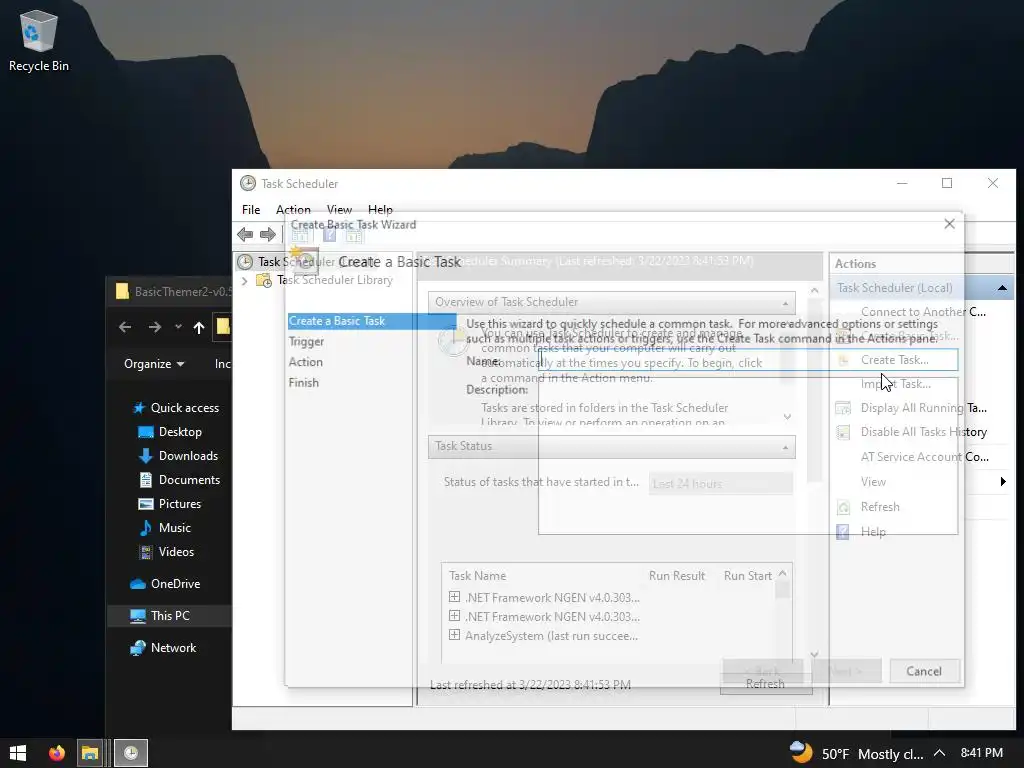Screen dimensions: 1024x768
Task: Select the Task Scheduler Library folder icon
Action: point(264,280)
